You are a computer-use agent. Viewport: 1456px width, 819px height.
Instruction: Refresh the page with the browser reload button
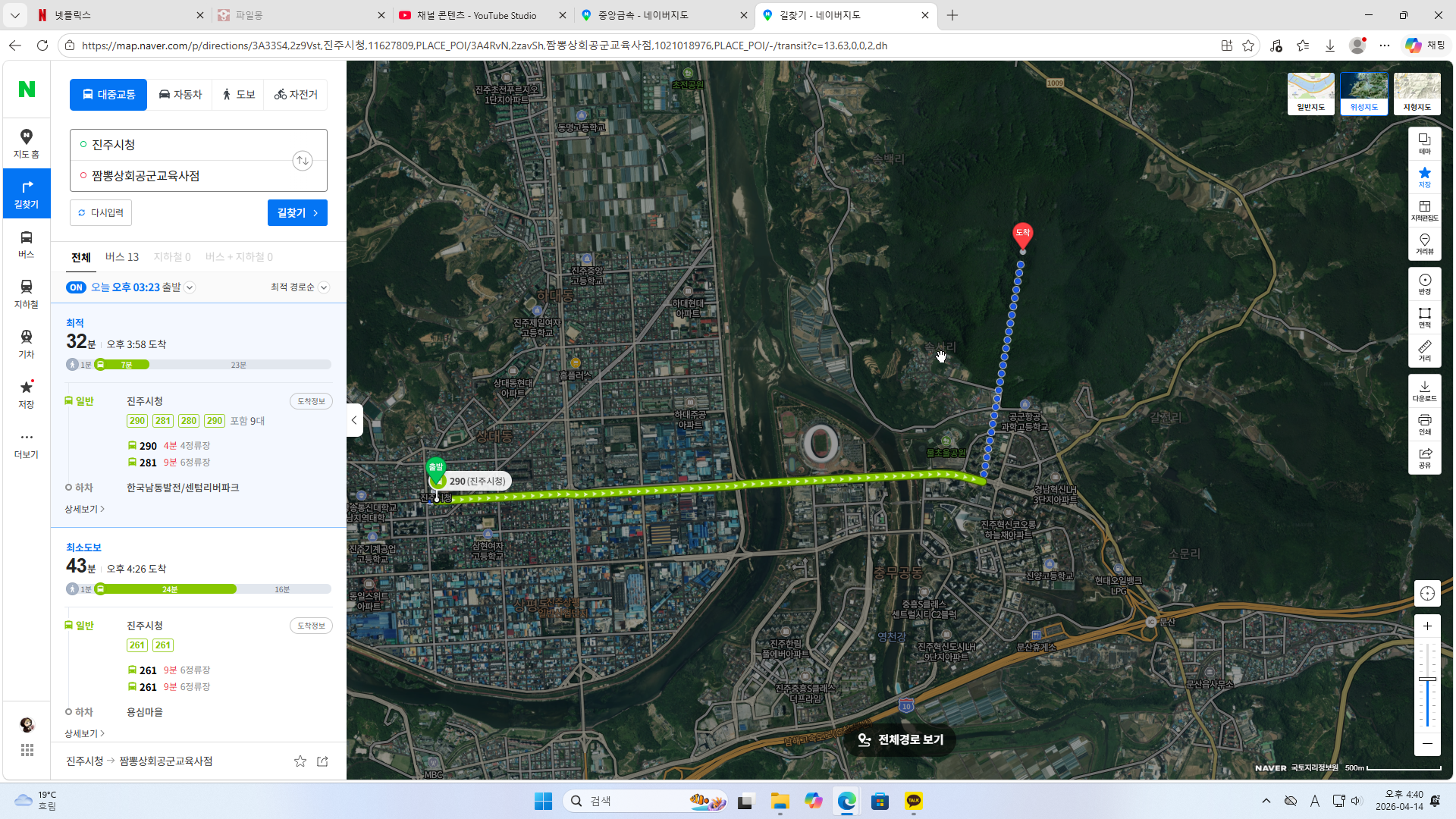coord(42,45)
